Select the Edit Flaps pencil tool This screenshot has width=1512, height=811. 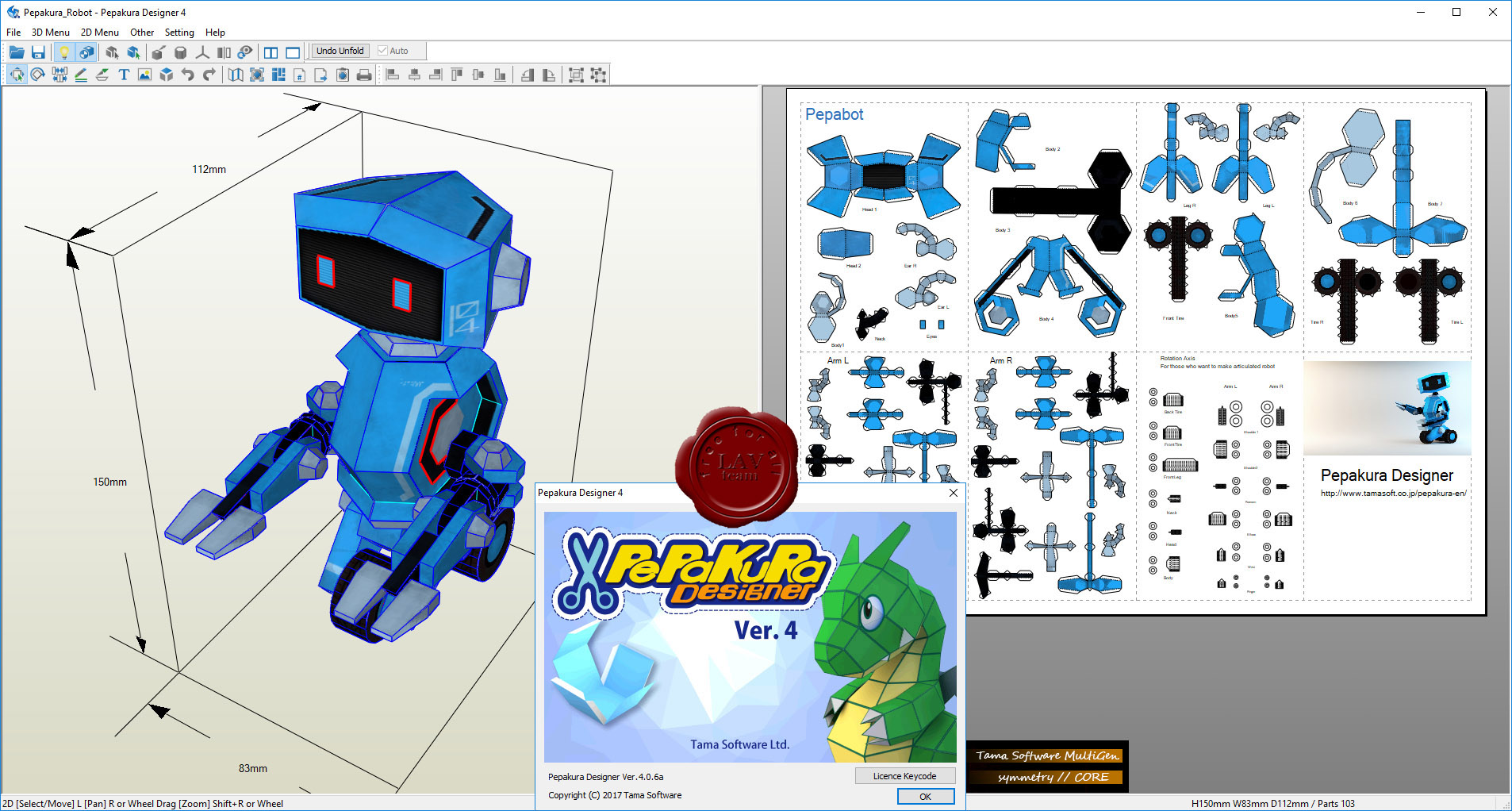pyautogui.click(x=81, y=75)
